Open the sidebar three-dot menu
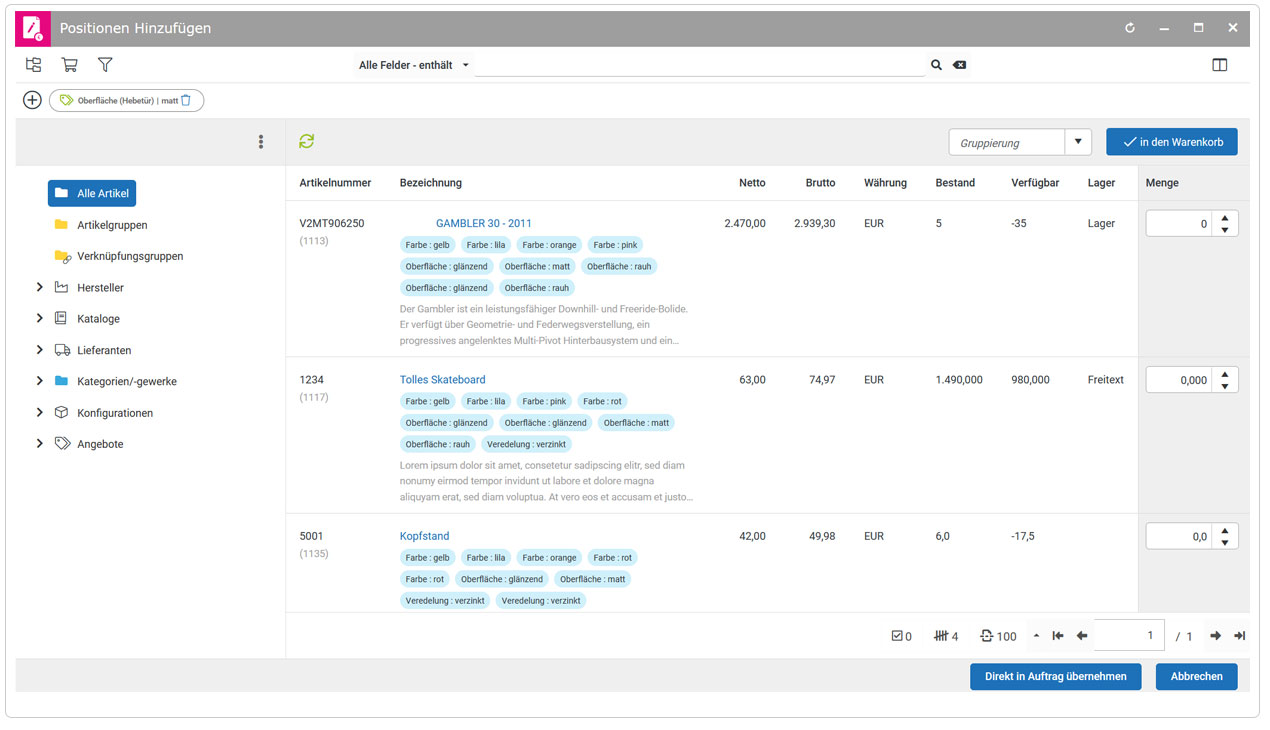This screenshot has width=1270, height=730. click(261, 142)
